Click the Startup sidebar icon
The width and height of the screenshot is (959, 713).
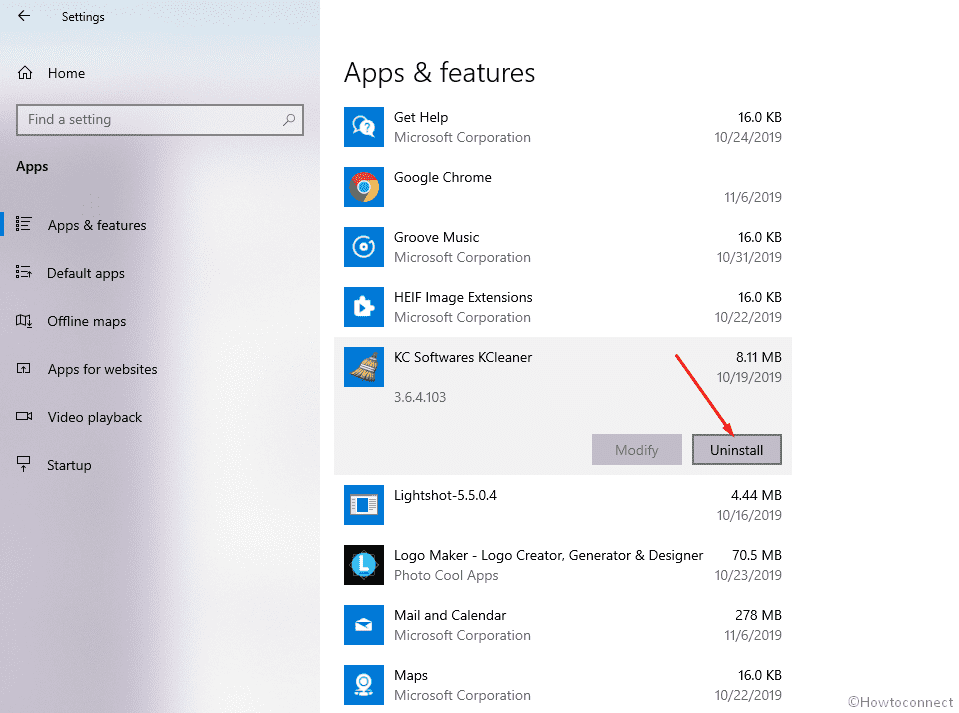[x=23, y=464]
